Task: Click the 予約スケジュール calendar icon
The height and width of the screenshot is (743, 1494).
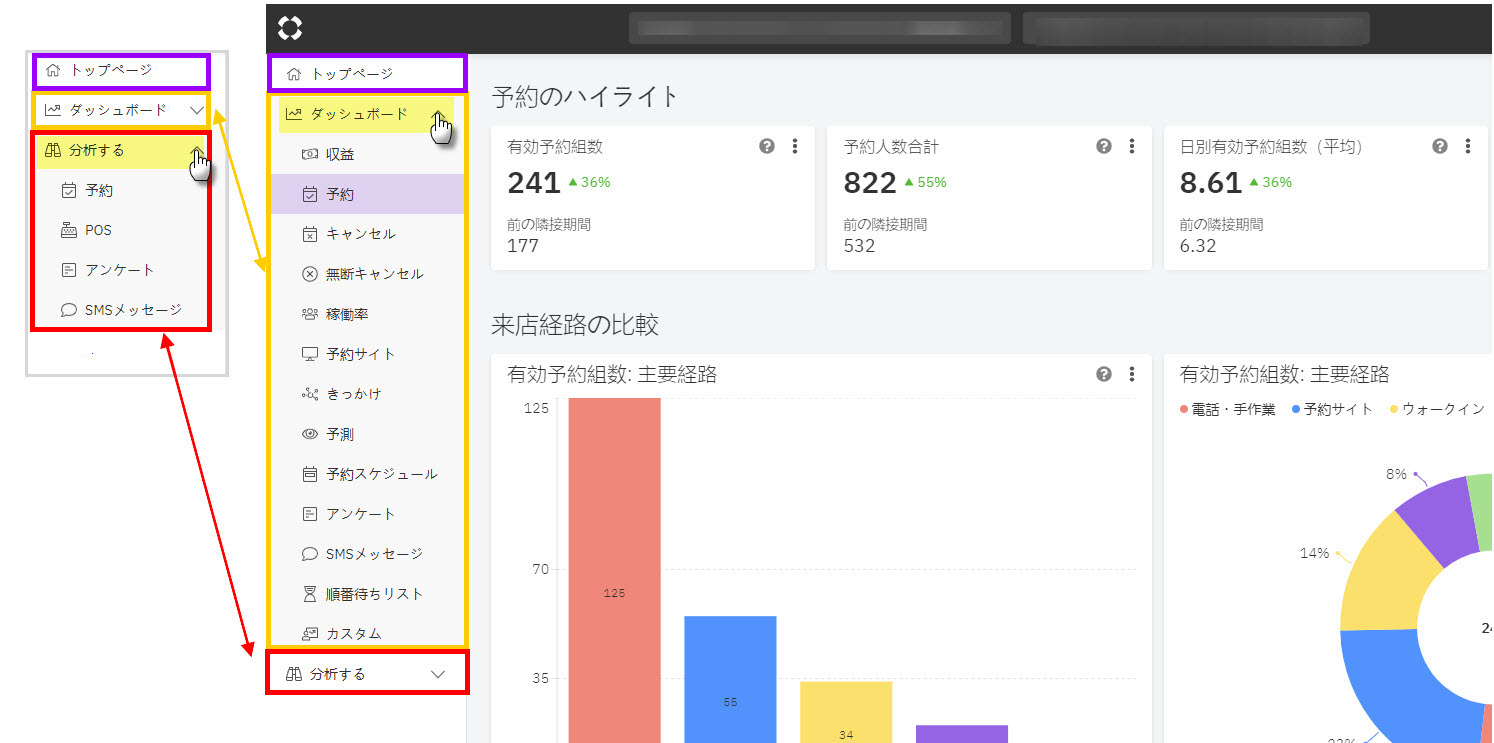Action: coord(310,474)
